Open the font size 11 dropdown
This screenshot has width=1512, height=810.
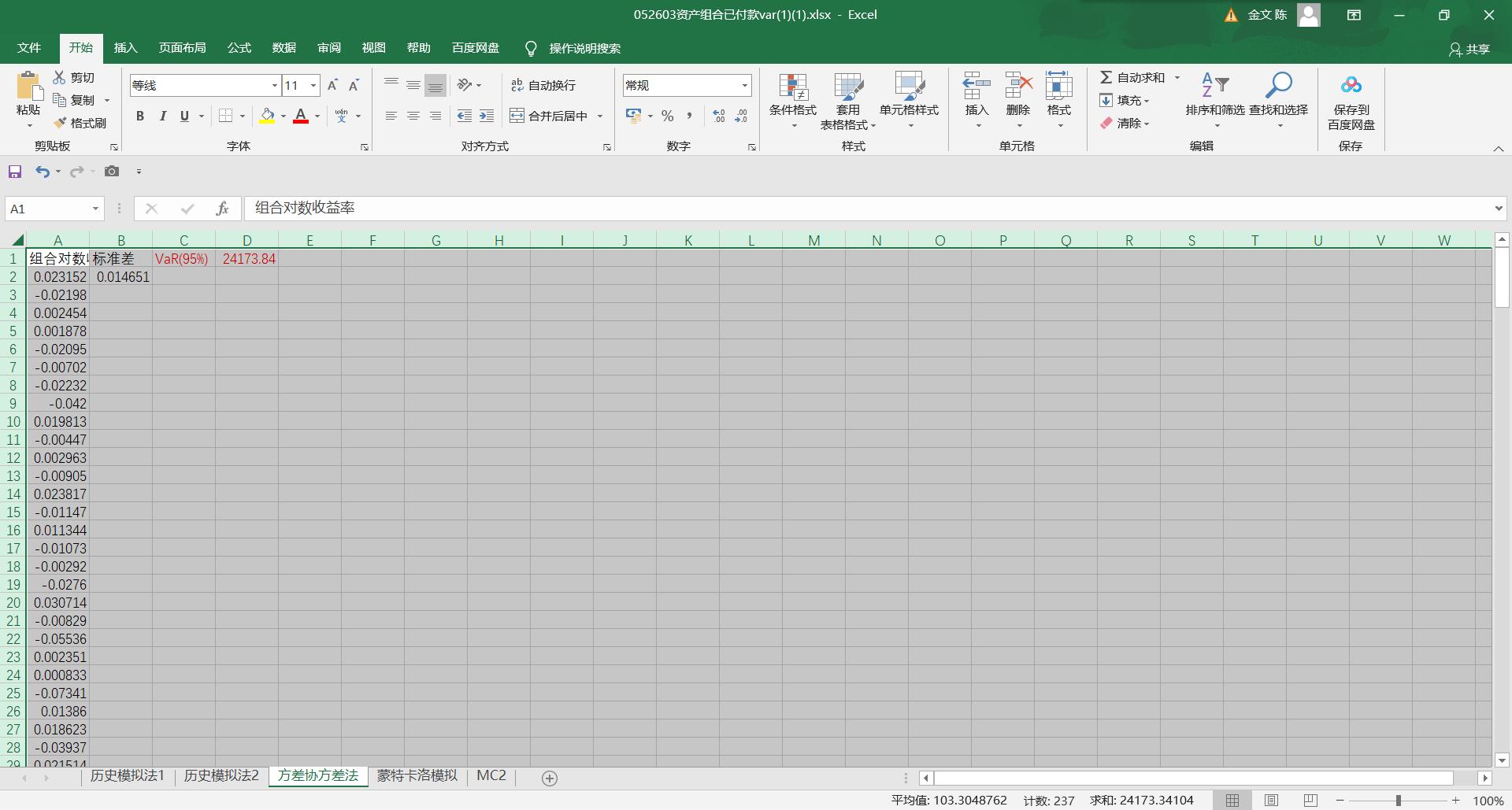click(313, 85)
